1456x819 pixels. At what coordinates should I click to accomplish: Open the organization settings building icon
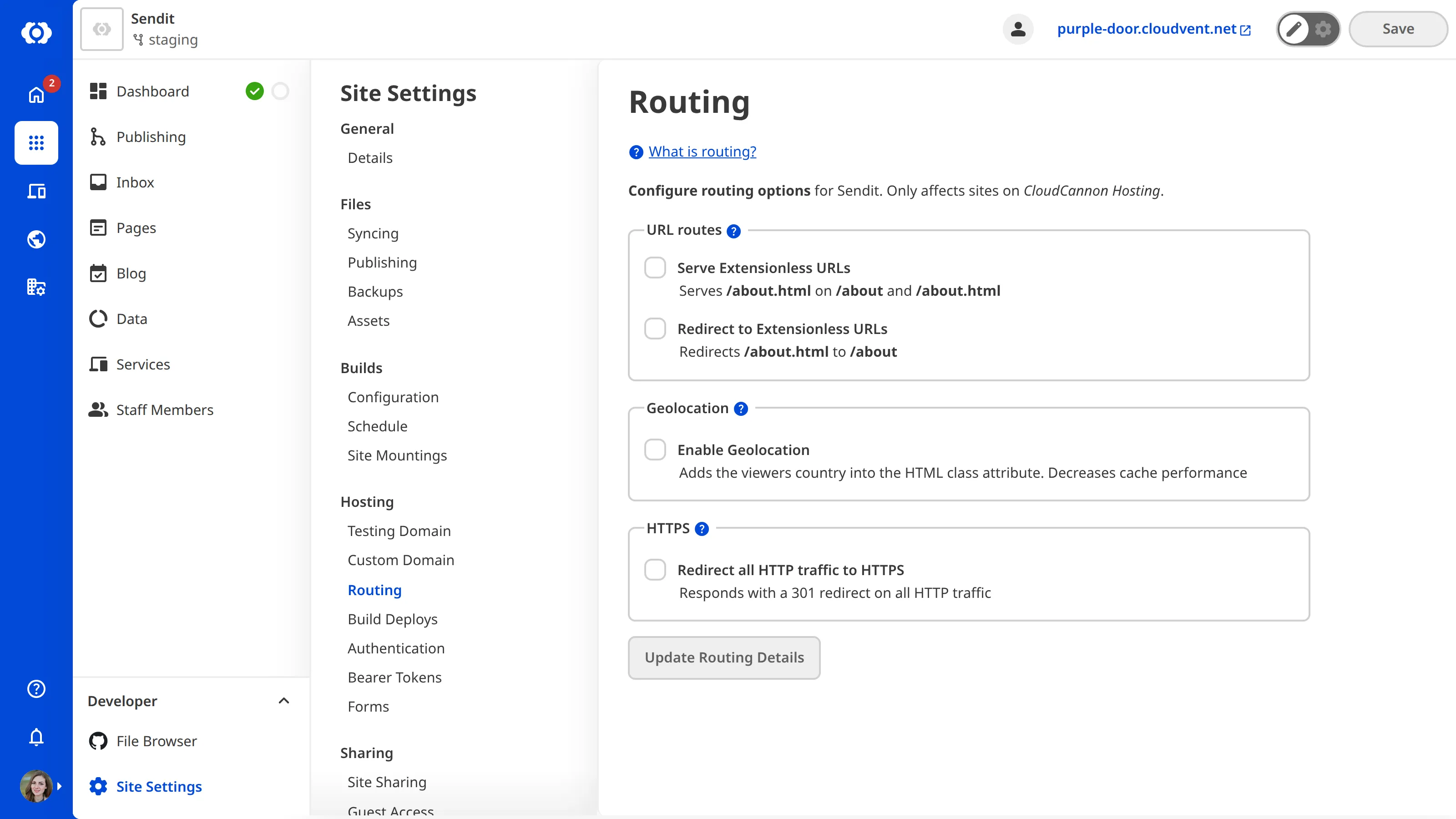[36, 287]
